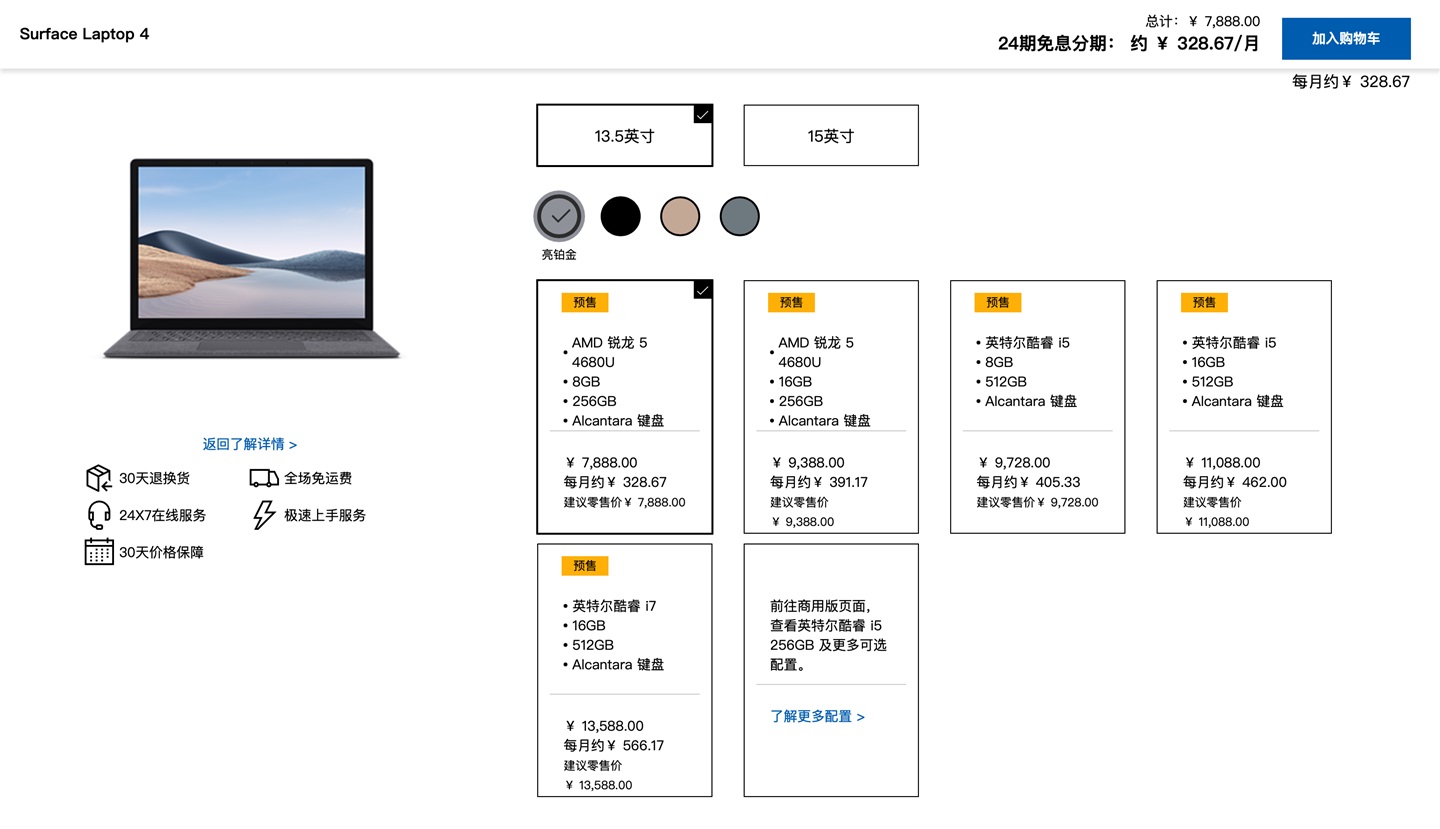
Task: Click the 24X7在线服务 headset icon
Action: pos(98,515)
